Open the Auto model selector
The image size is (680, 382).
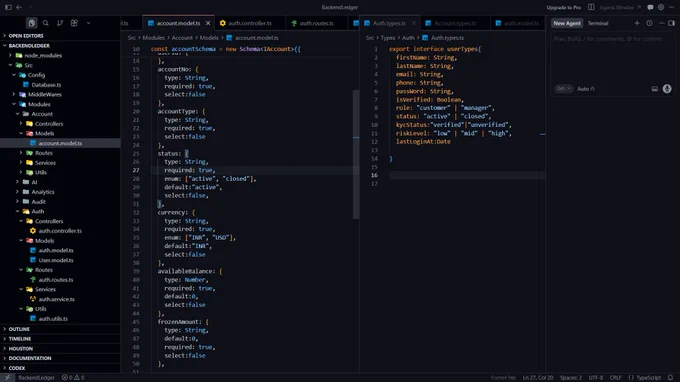click(586, 89)
